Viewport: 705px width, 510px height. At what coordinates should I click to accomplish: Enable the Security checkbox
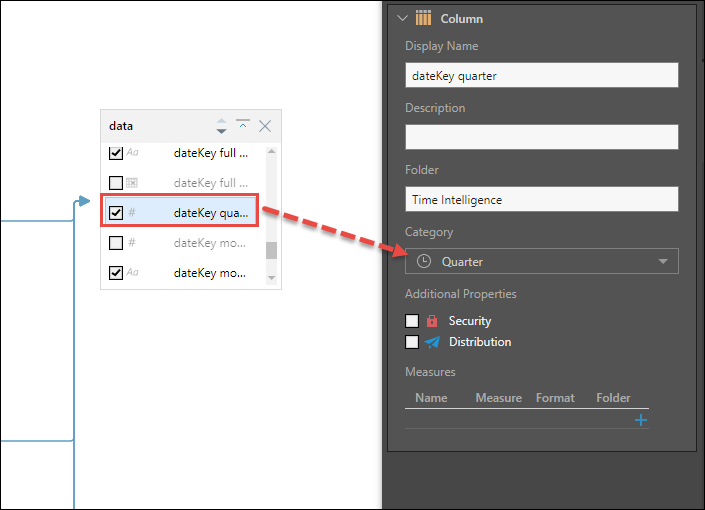click(x=412, y=321)
